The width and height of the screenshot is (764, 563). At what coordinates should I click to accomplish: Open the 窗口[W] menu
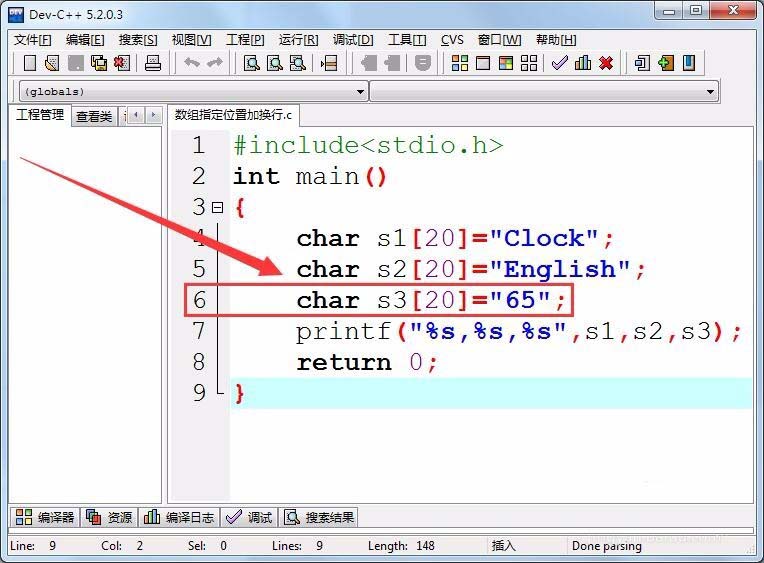[x=499, y=40]
